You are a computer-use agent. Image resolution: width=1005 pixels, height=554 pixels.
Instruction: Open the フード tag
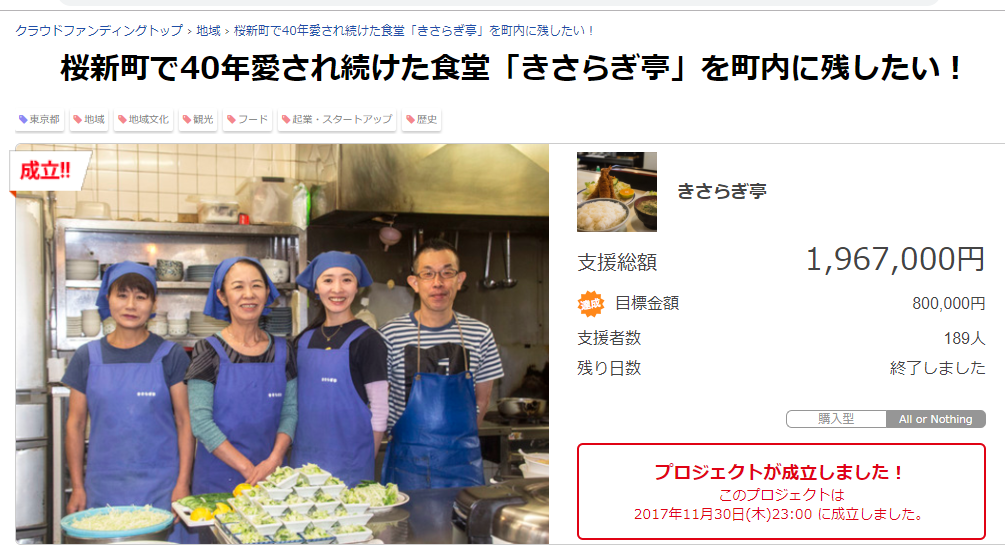247,119
